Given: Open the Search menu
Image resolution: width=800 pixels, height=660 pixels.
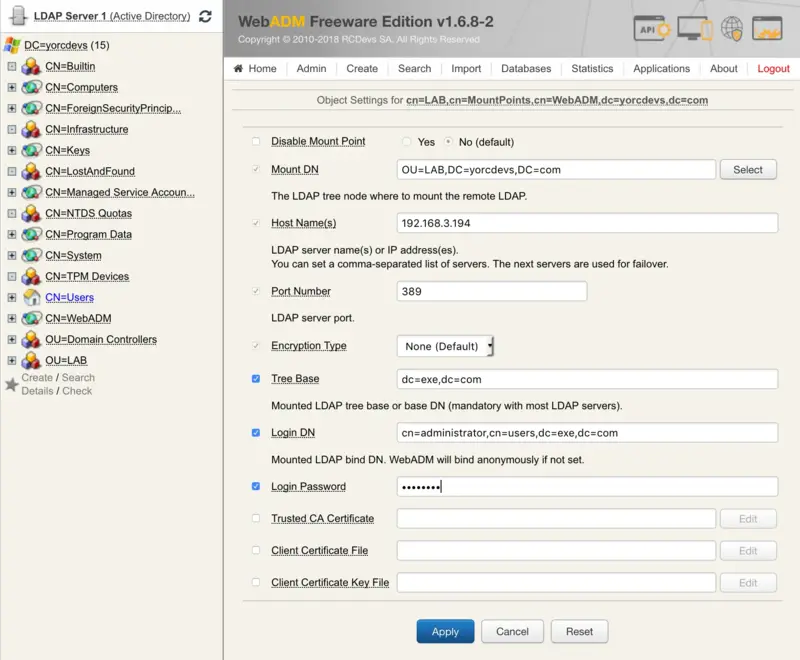Looking at the screenshot, I should coord(414,68).
